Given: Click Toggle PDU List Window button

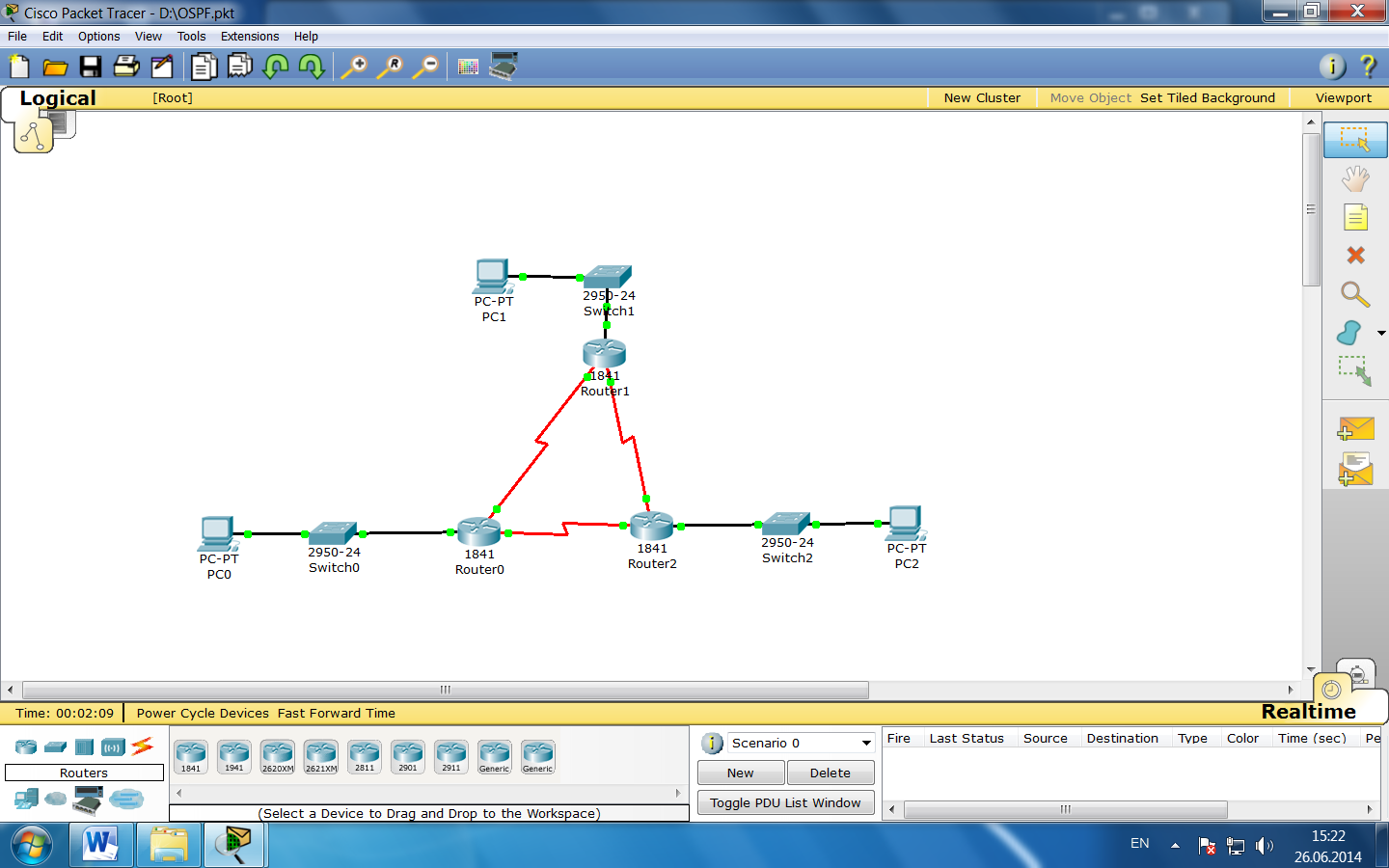Looking at the screenshot, I should [x=785, y=802].
